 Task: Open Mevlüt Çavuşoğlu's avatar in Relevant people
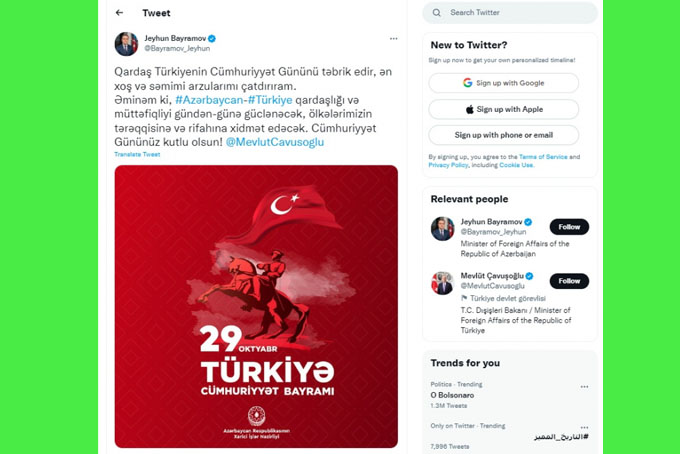442,283
